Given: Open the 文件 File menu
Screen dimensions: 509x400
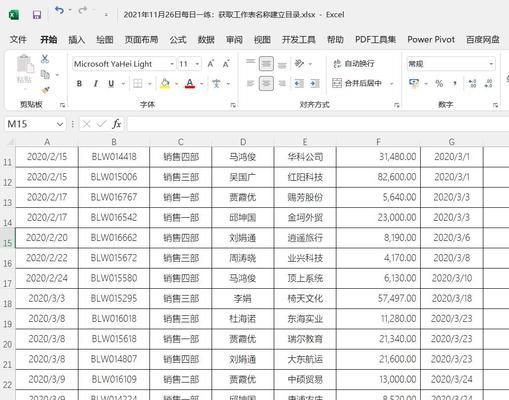Looking at the screenshot, I should pyautogui.click(x=18, y=39).
